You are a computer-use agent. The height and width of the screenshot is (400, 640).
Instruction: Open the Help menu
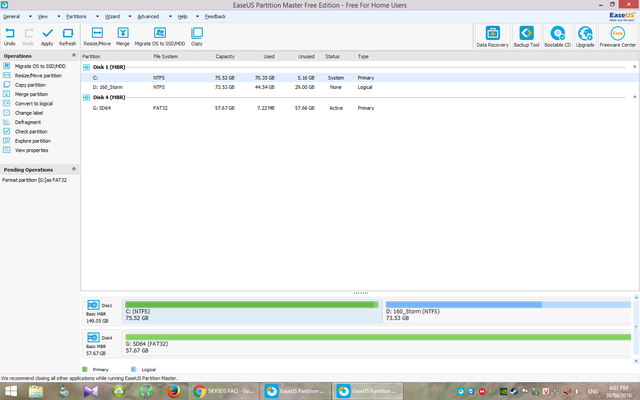[x=182, y=17]
